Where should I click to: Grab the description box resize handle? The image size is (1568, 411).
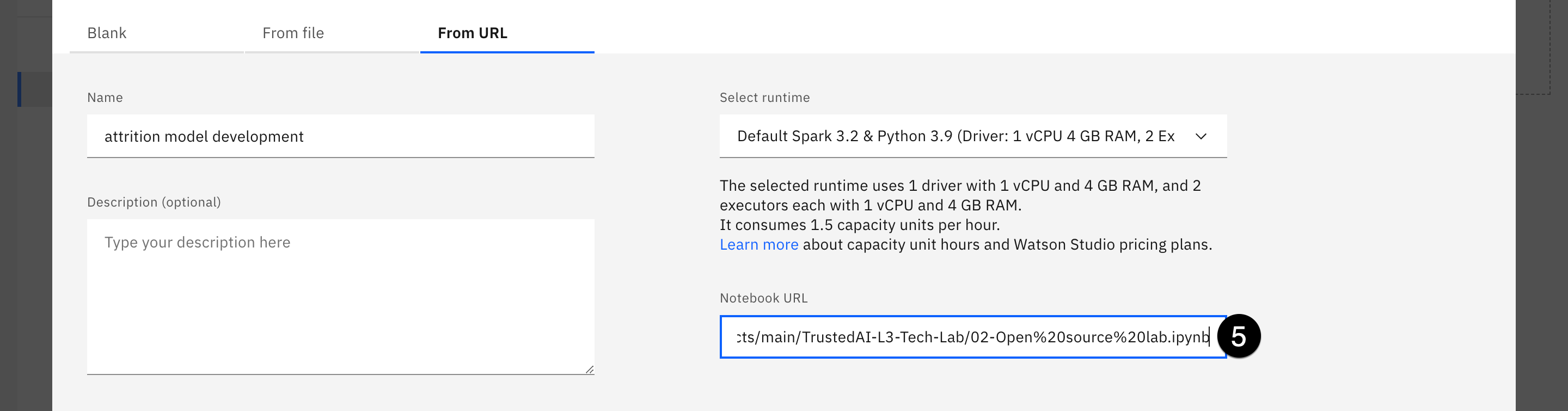[589, 369]
